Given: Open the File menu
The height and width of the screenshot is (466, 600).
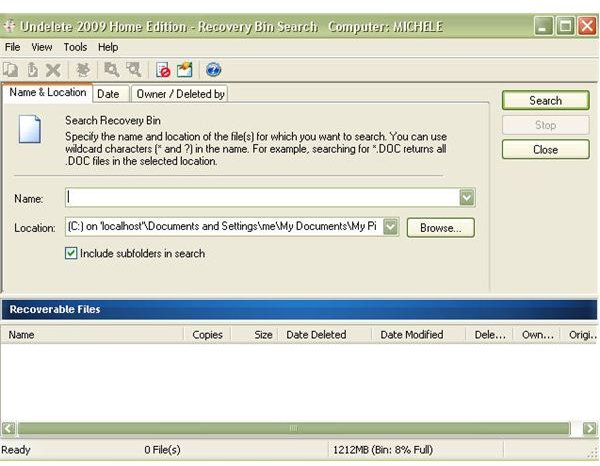Looking at the screenshot, I should point(13,47).
